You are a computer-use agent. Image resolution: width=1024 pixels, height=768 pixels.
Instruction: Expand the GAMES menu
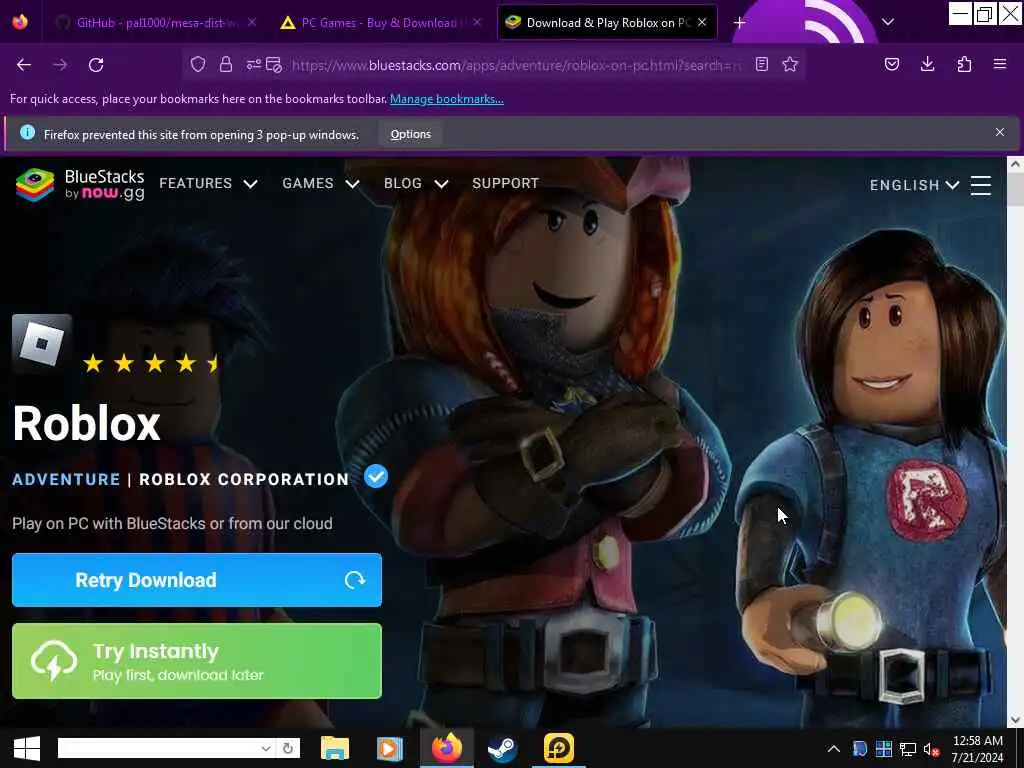tap(321, 184)
